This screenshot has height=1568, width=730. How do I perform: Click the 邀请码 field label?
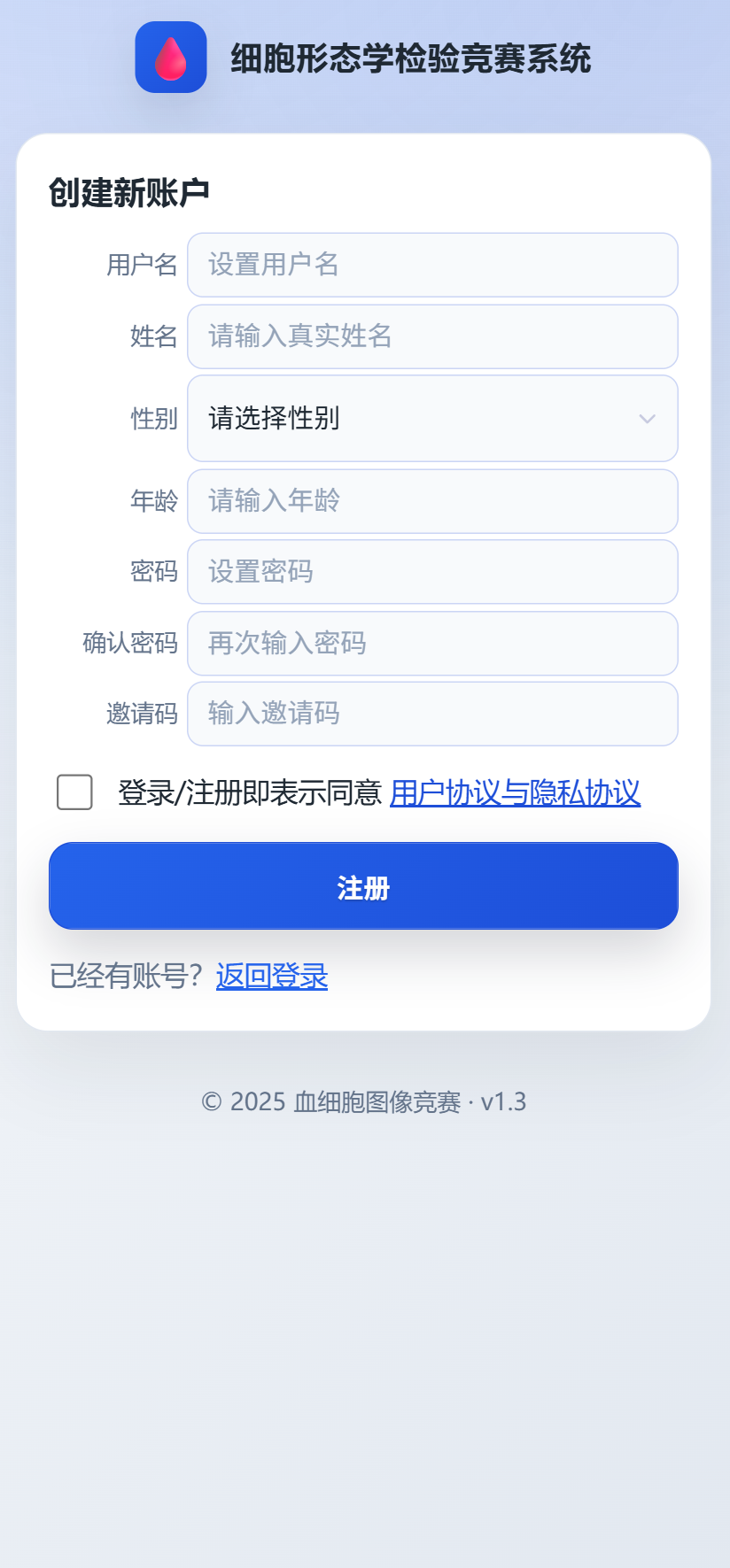tap(142, 714)
